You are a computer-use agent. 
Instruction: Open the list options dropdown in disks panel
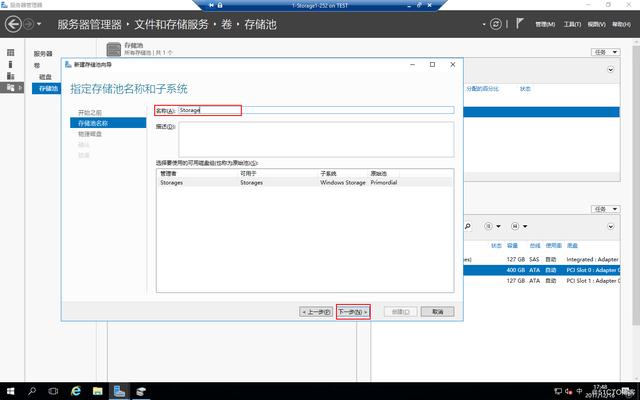[x=492, y=226]
